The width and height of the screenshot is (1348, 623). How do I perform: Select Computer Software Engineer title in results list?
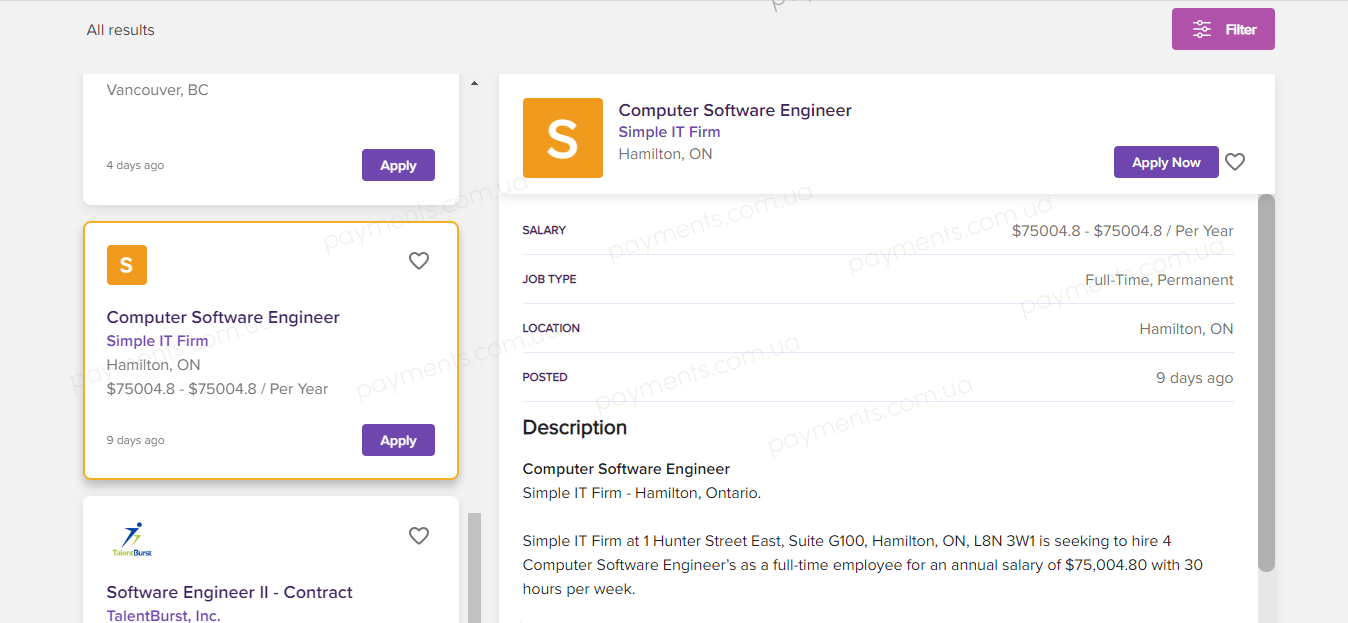[x=223, y=317]
